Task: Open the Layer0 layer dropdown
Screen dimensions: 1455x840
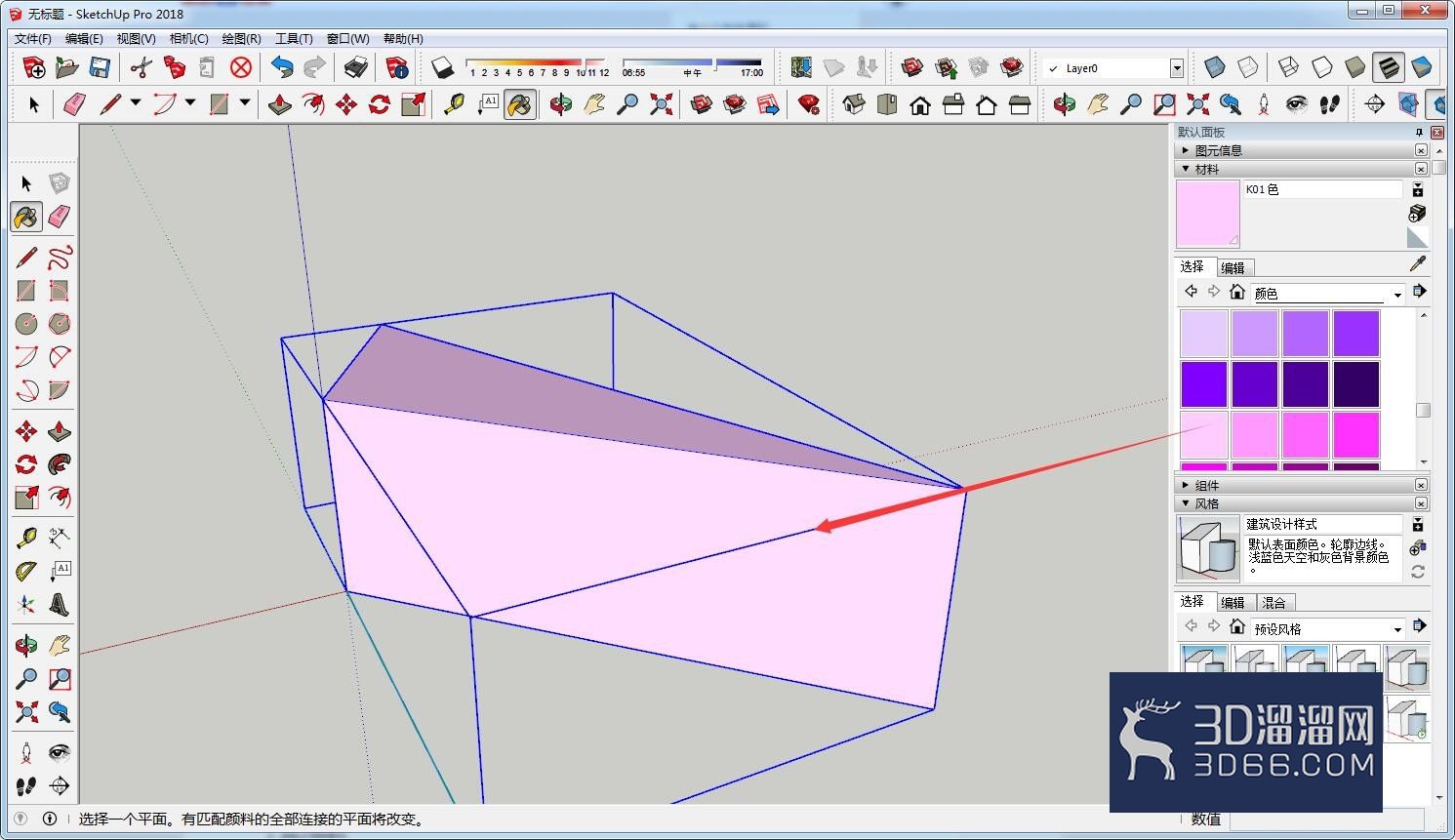Action: pos(1176,68)
